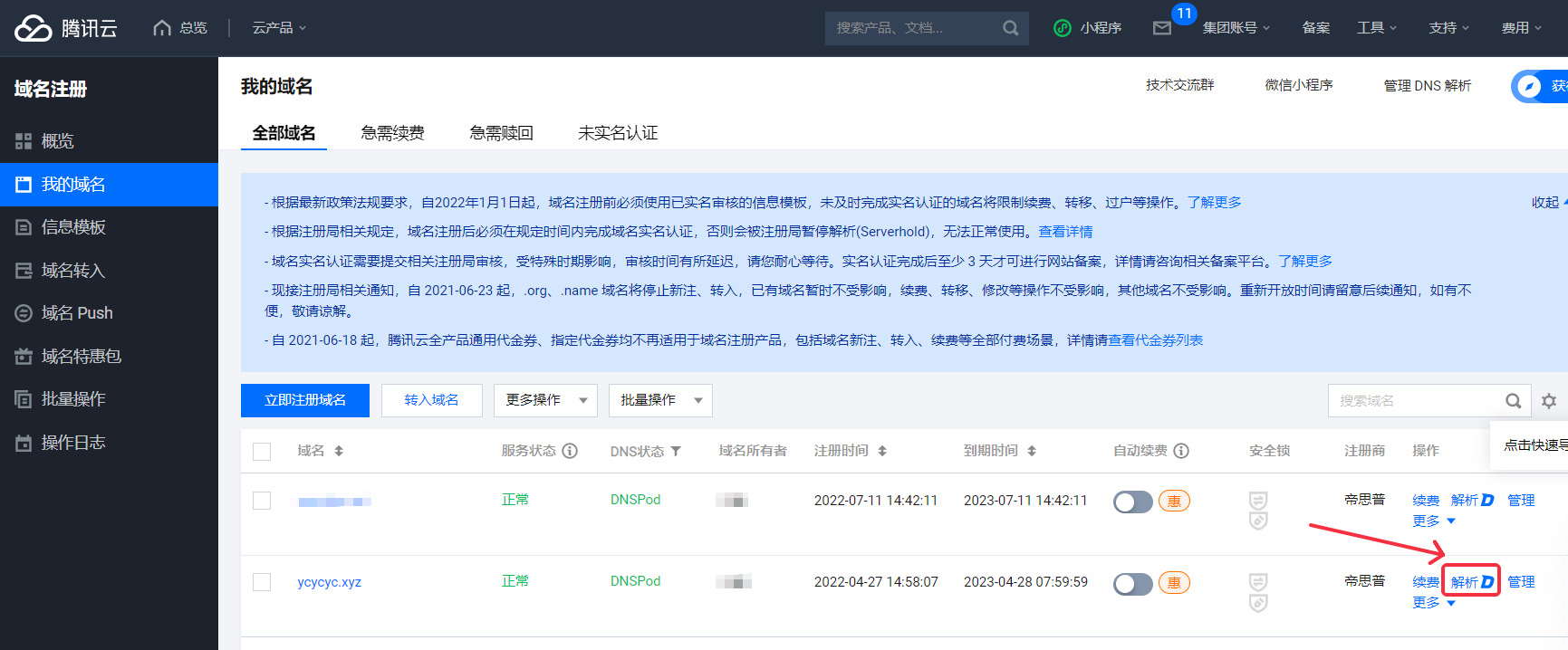The width and height of the screenshot is (1568, 650).
Task: Open 备案 in top navigation
Action: coord(1316,28)
